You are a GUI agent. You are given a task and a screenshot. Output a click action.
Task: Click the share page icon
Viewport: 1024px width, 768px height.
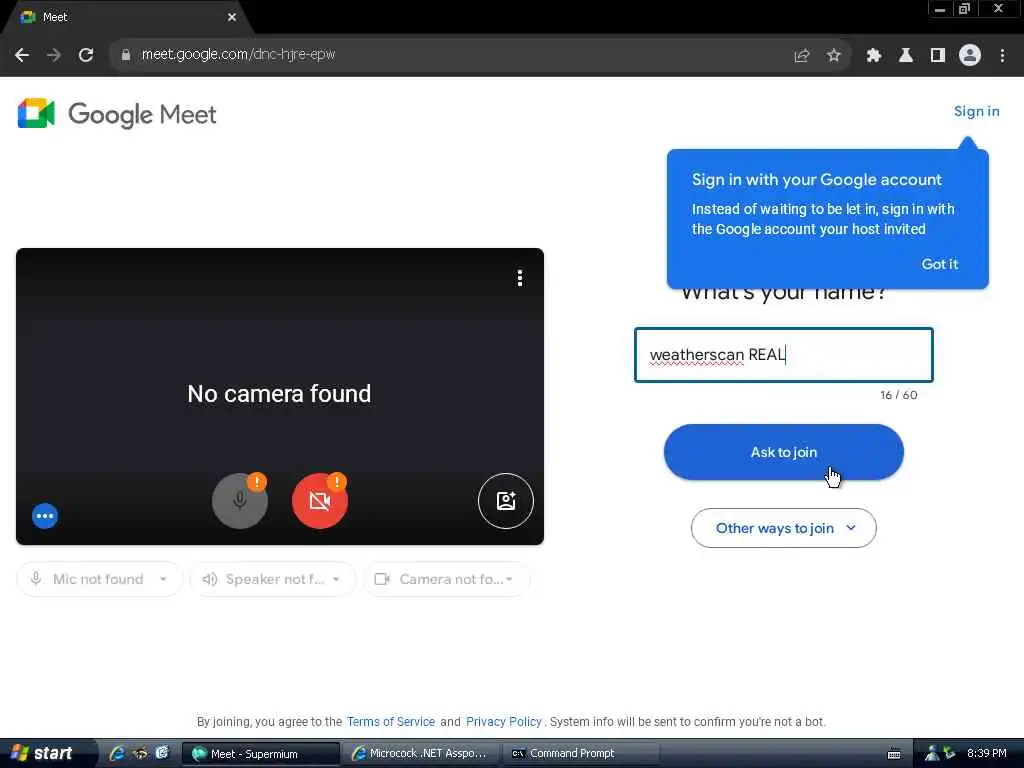click(x=801, y=56)
